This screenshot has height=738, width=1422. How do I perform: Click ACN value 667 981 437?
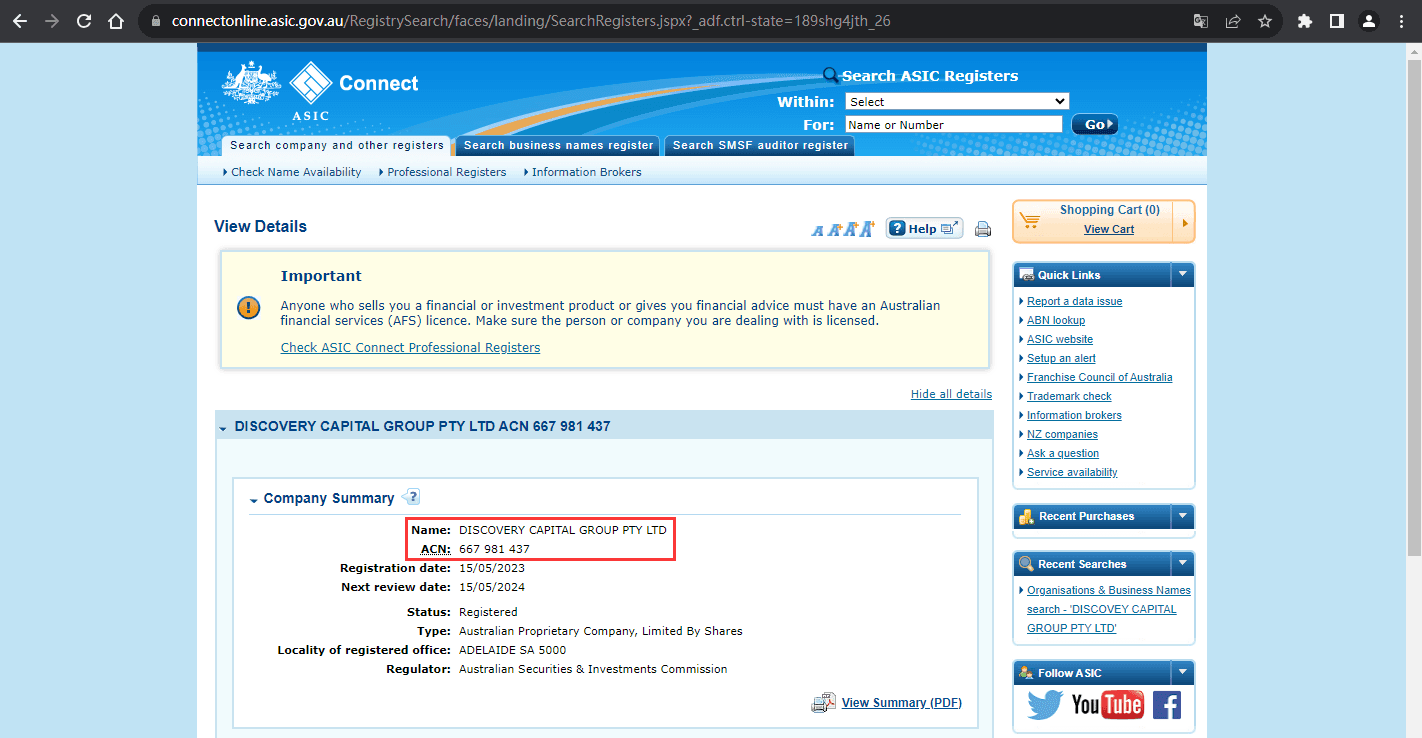point(494,549)
